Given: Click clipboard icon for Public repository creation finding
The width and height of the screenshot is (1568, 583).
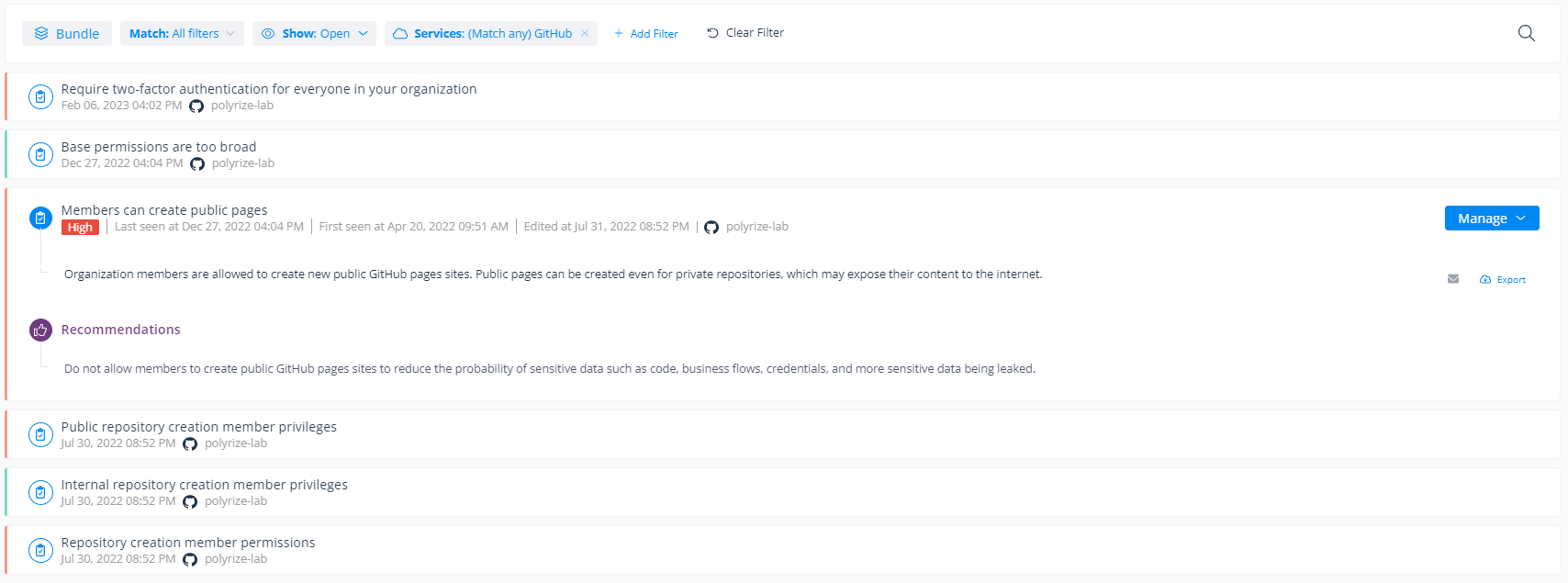Looking at the screenshot, I should [x=40, y=434].
